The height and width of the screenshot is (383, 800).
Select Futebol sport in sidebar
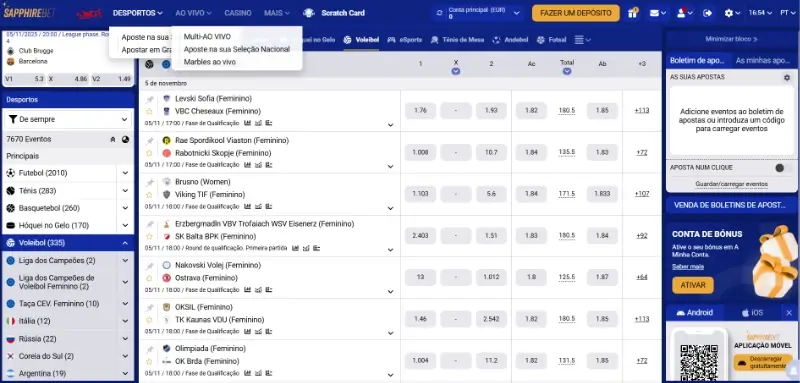pyautogui.click(x=43, y=173)
